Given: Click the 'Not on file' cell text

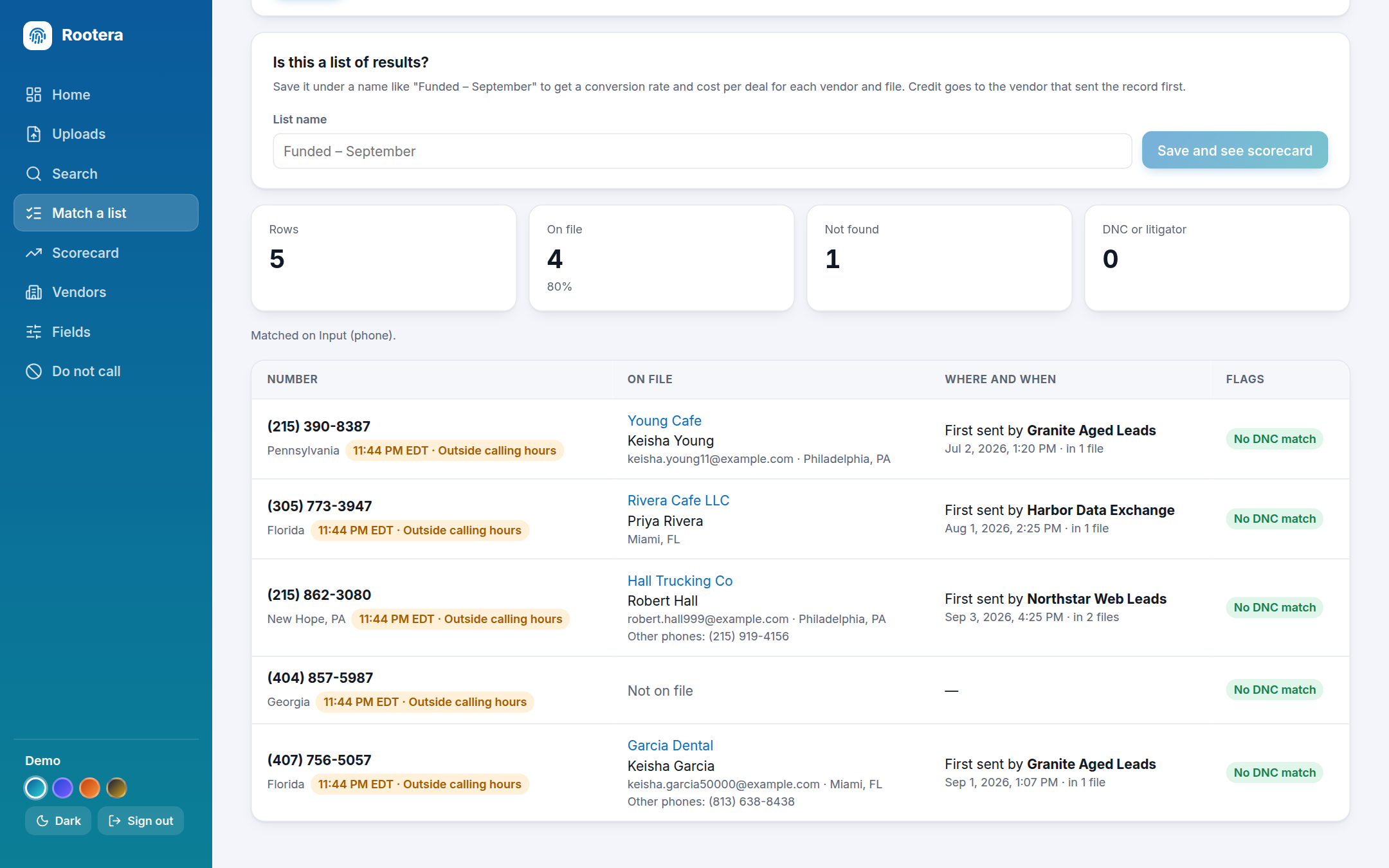Looking at the screenshot, I should pyautogui.click(x=660, y=691).
